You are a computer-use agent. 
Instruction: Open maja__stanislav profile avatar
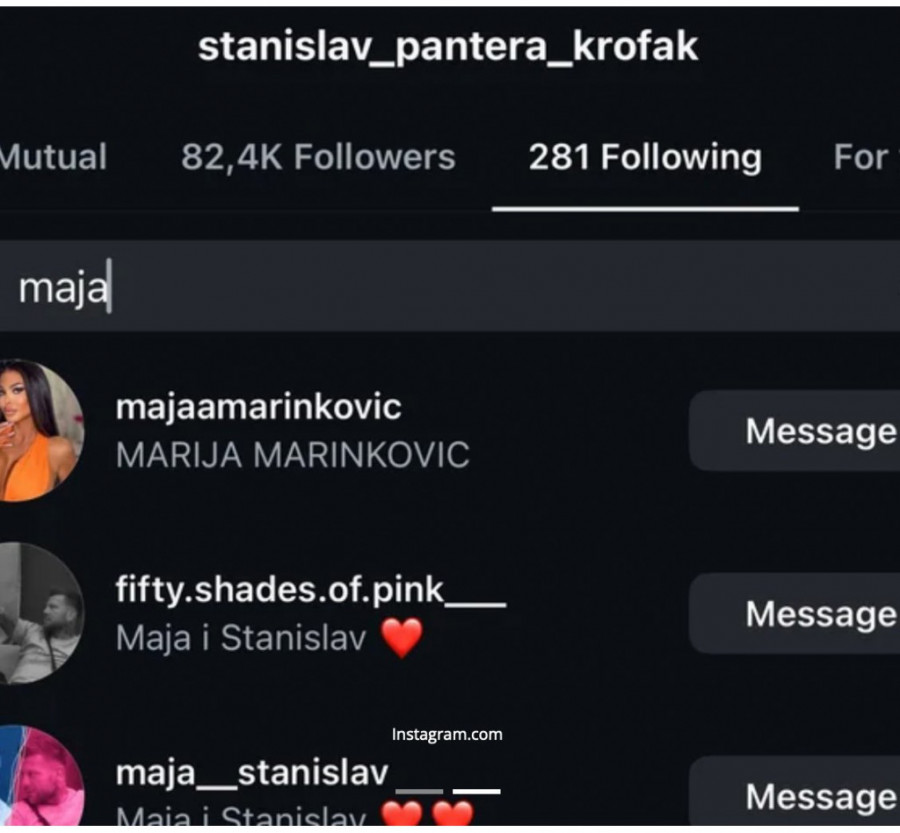coord(40,776)
